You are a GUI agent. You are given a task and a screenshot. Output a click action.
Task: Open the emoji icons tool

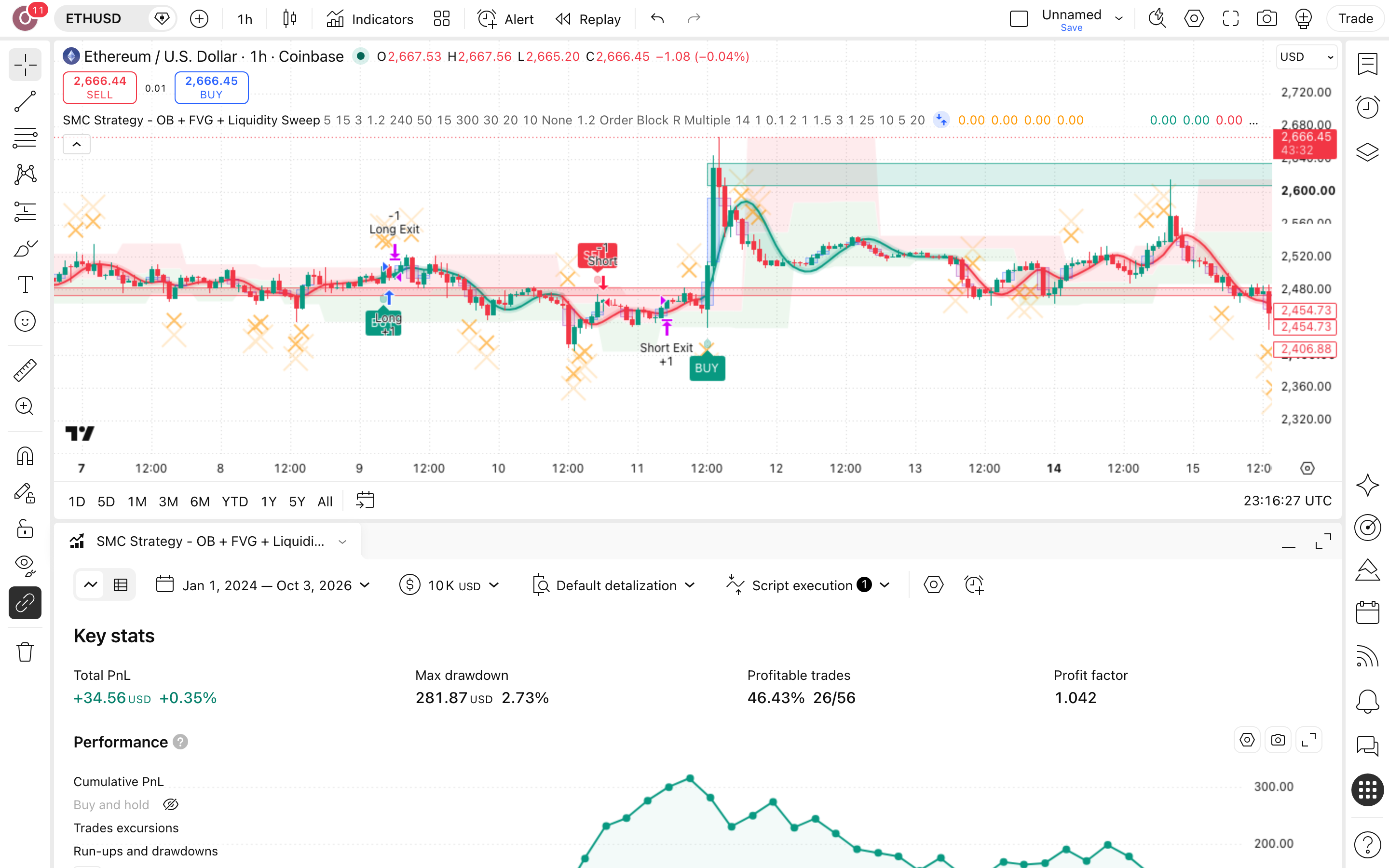click(25, 321)
